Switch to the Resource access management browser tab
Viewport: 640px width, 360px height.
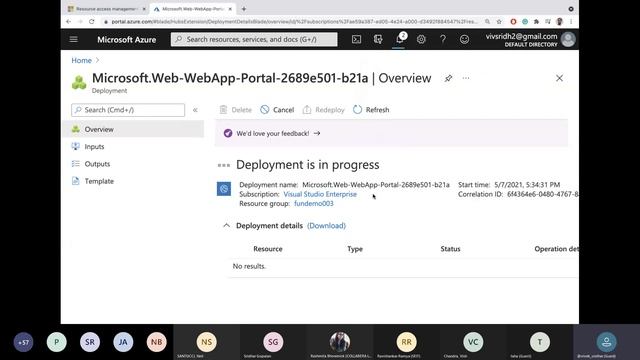pyautogui.click(x=107, y=9)
